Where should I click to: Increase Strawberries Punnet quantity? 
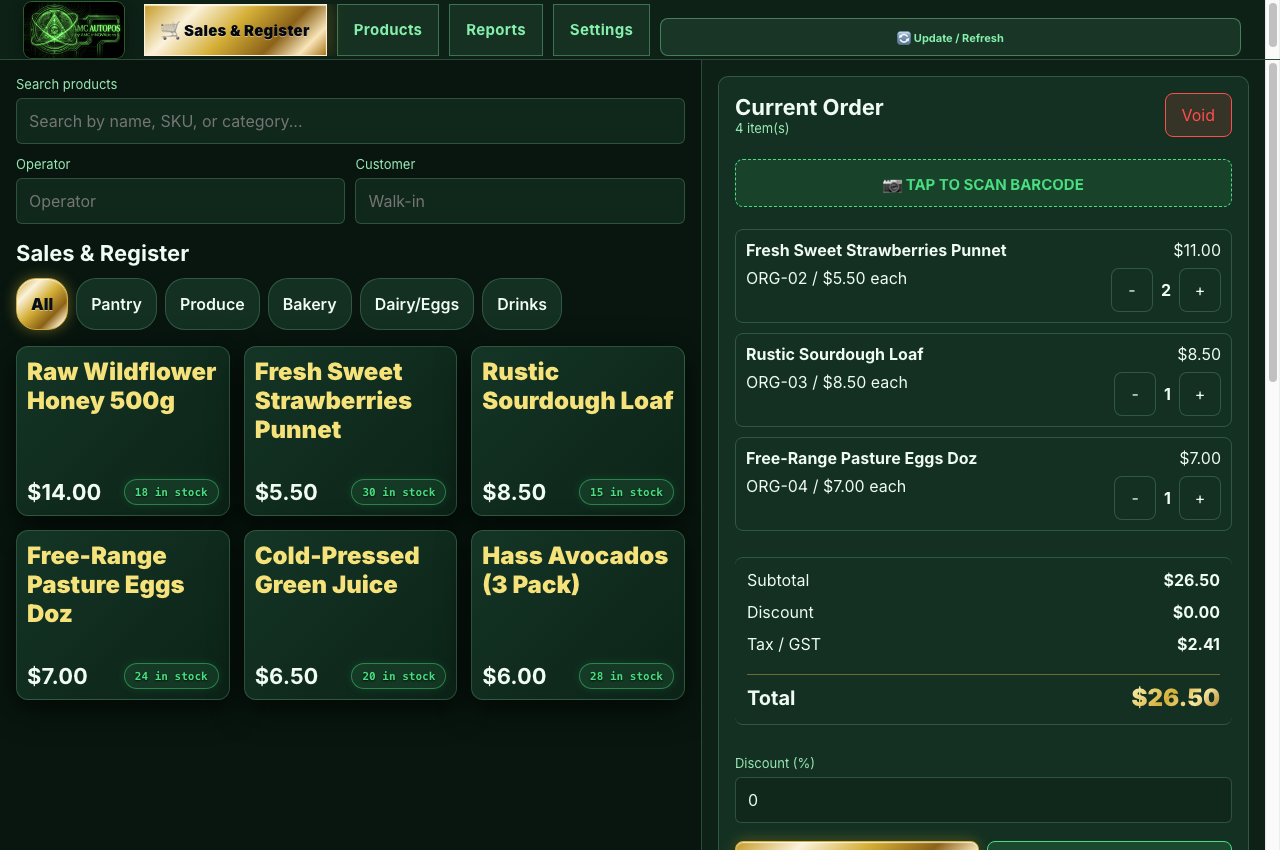click(x=1200, y=290)
